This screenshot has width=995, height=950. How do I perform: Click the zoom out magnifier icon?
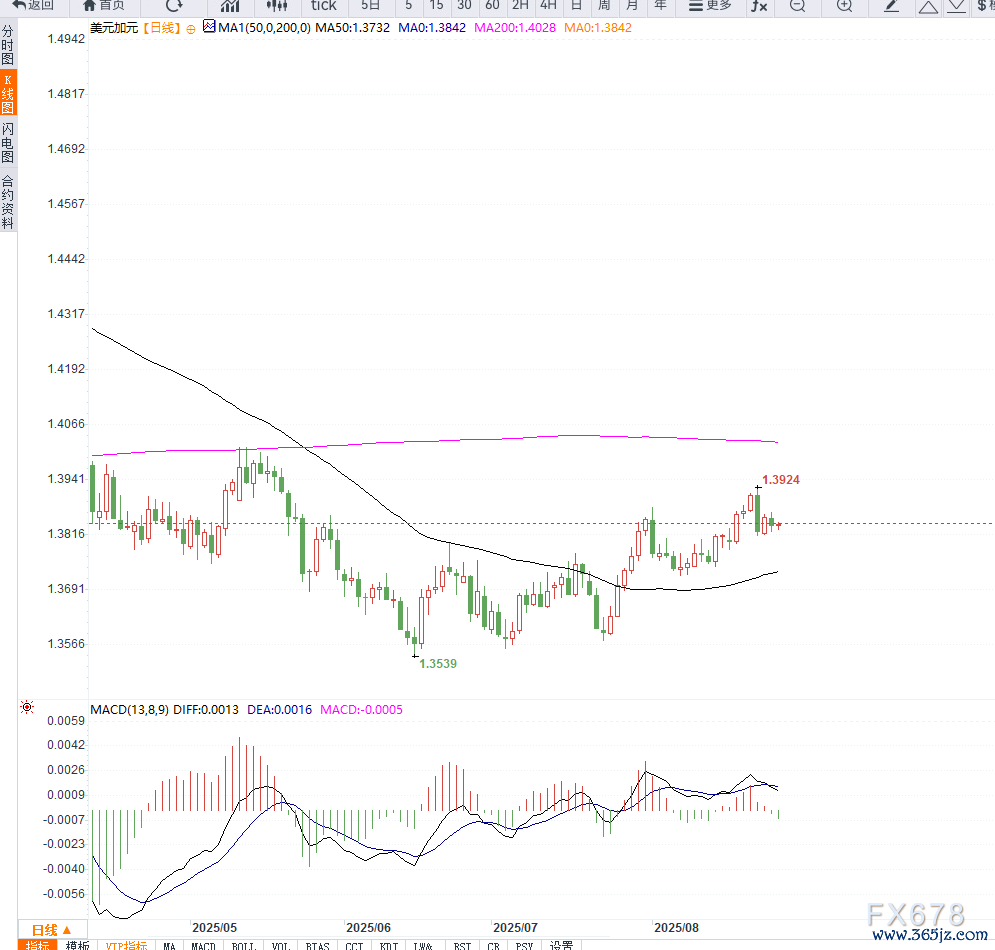(797, 5)
